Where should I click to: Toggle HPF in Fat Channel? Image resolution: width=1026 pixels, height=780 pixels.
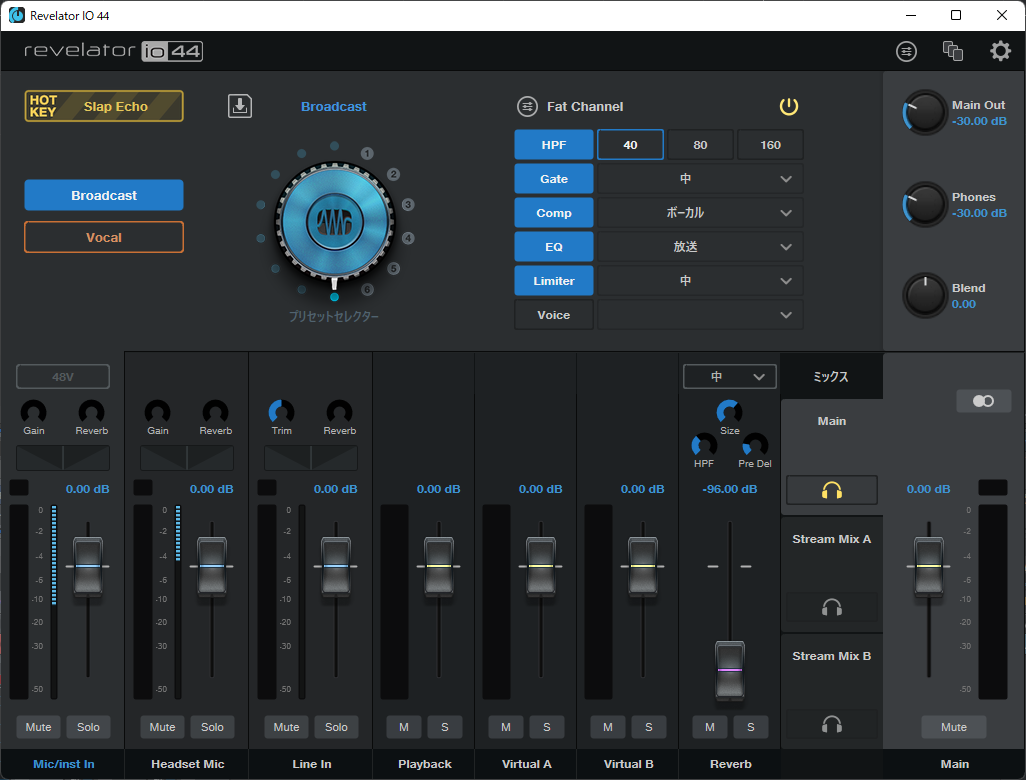(x=554, y=145)
